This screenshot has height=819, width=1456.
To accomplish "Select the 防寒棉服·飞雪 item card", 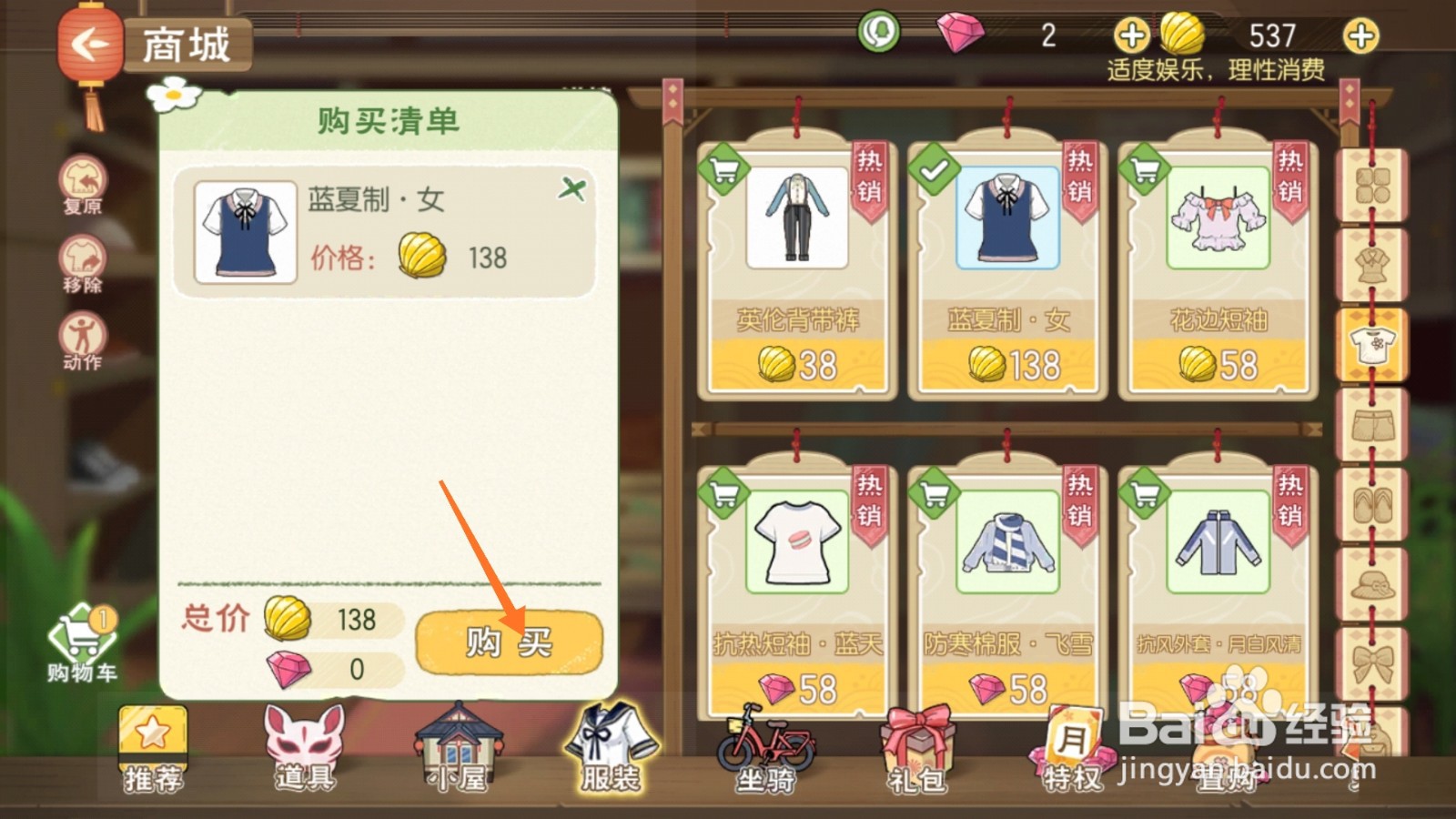I will pos(1007,591).
